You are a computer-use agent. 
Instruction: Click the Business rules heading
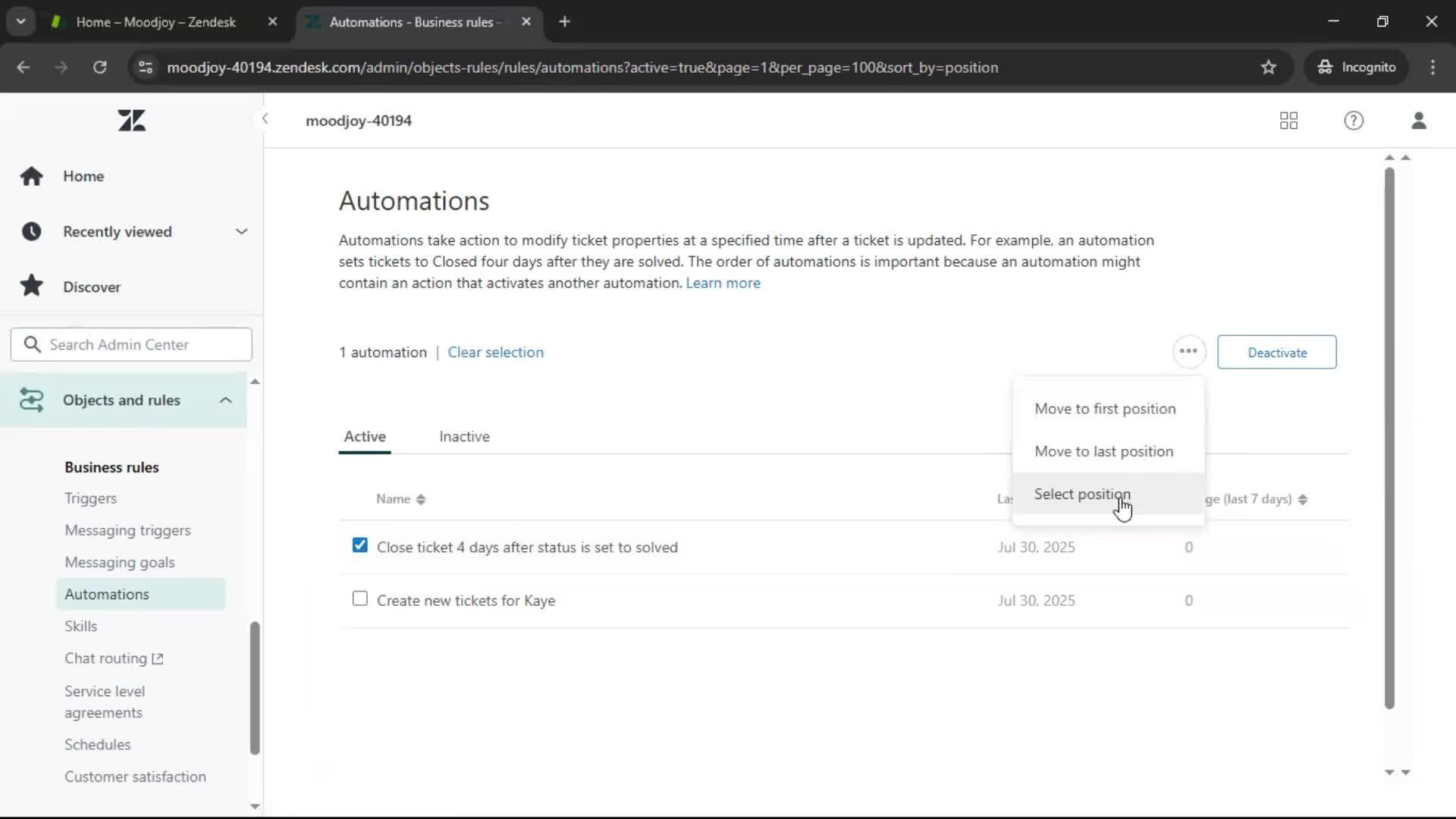tap(111, 467)
